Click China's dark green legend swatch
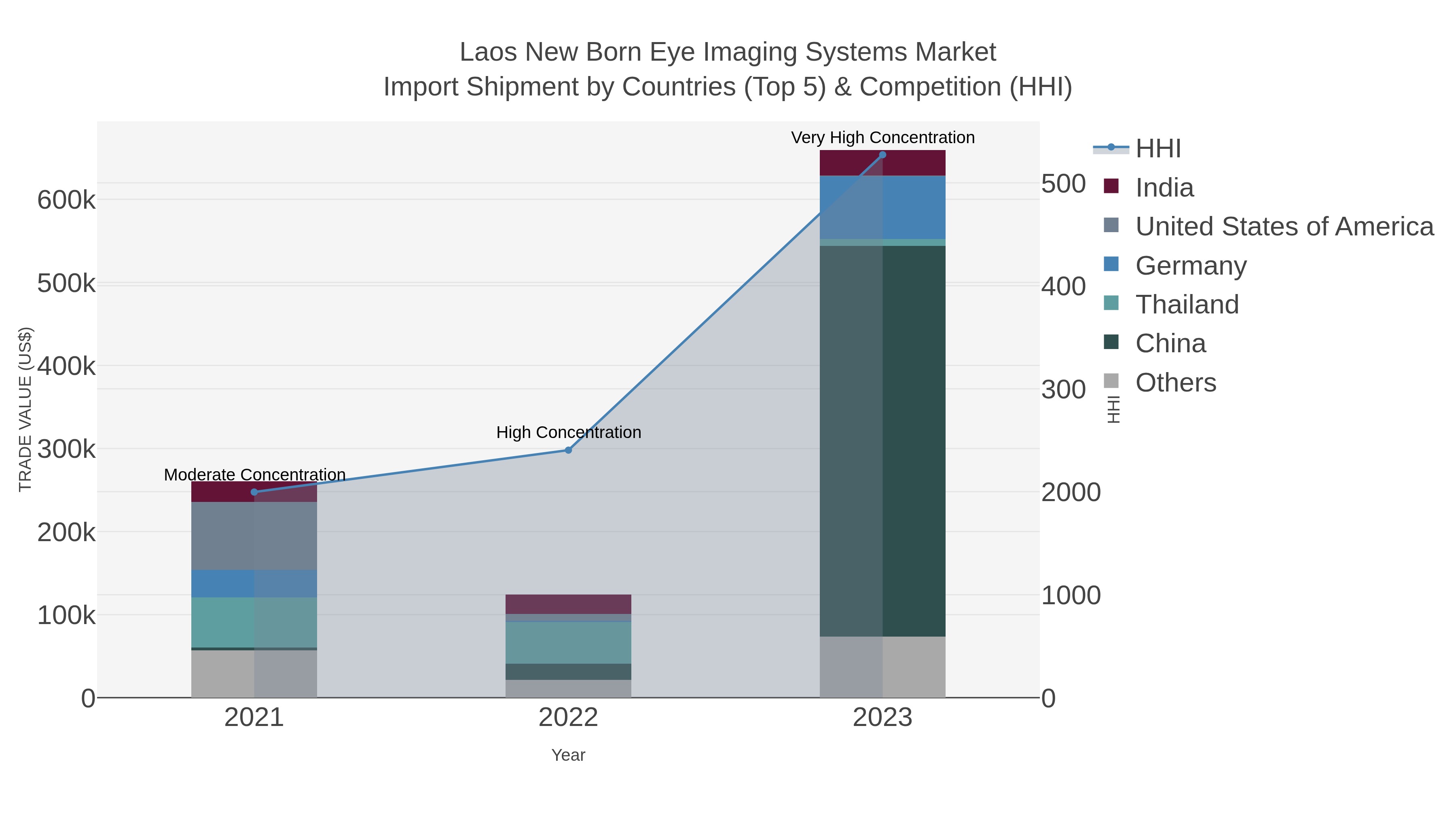1456x819 pixels. coord(1111,342)
